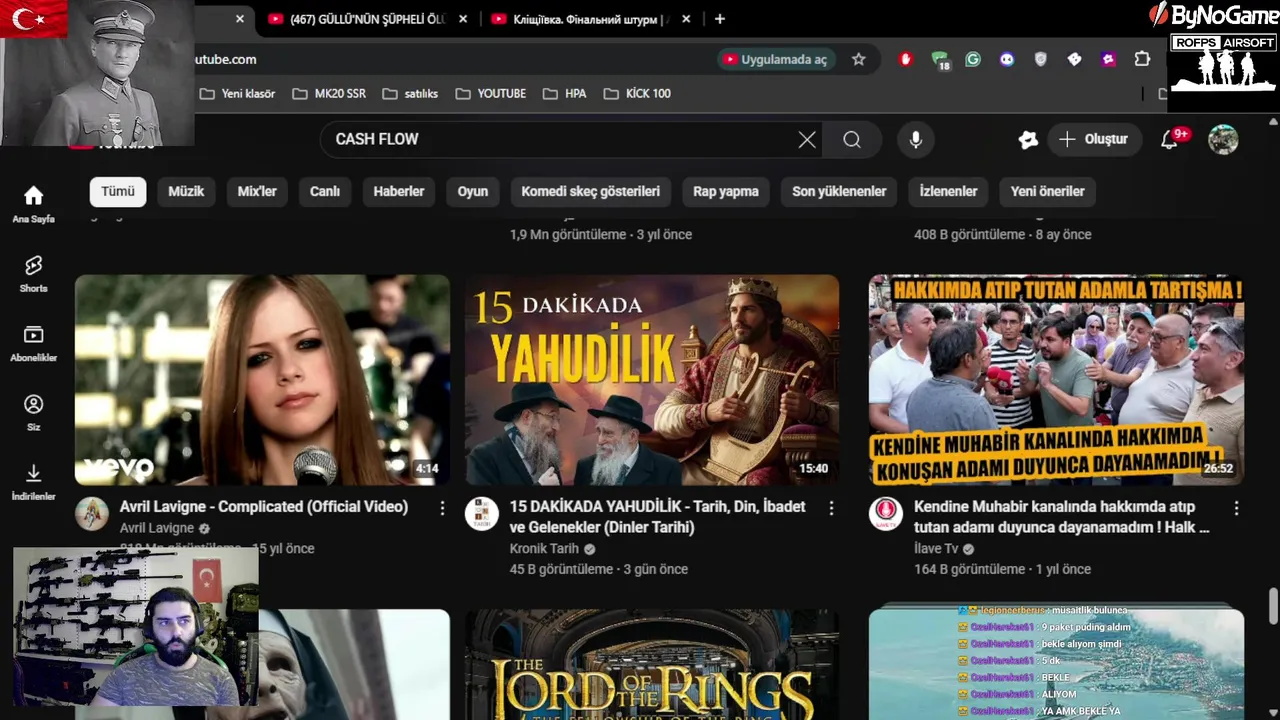Open the Avril Lavigne - Complicated title link
Viewport: 1280px width, 720px height.
click(x=264, y=507)
